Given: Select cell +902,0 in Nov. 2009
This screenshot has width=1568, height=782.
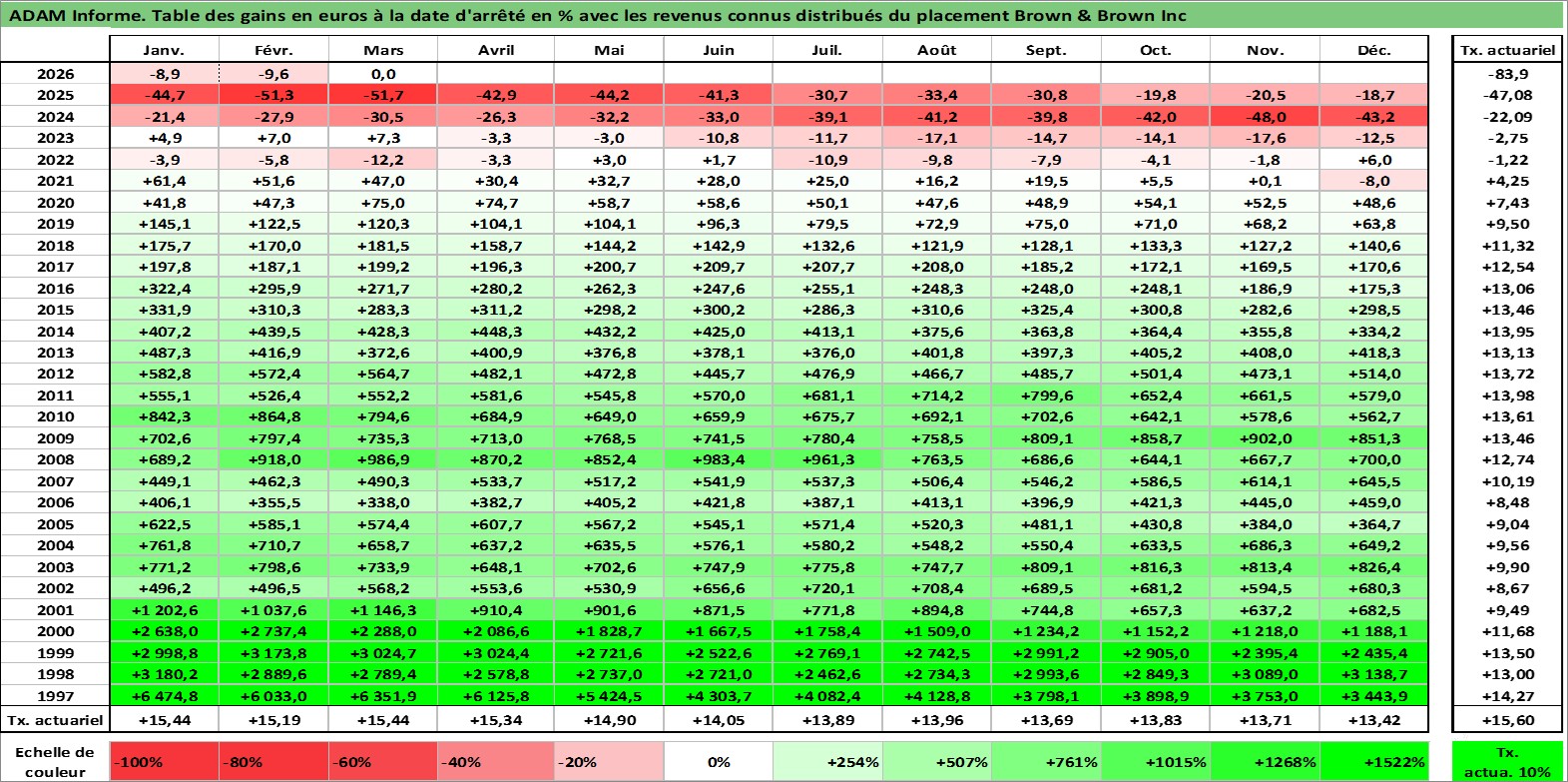Looking at the screenshot, I should click(x=1265, y=438).
